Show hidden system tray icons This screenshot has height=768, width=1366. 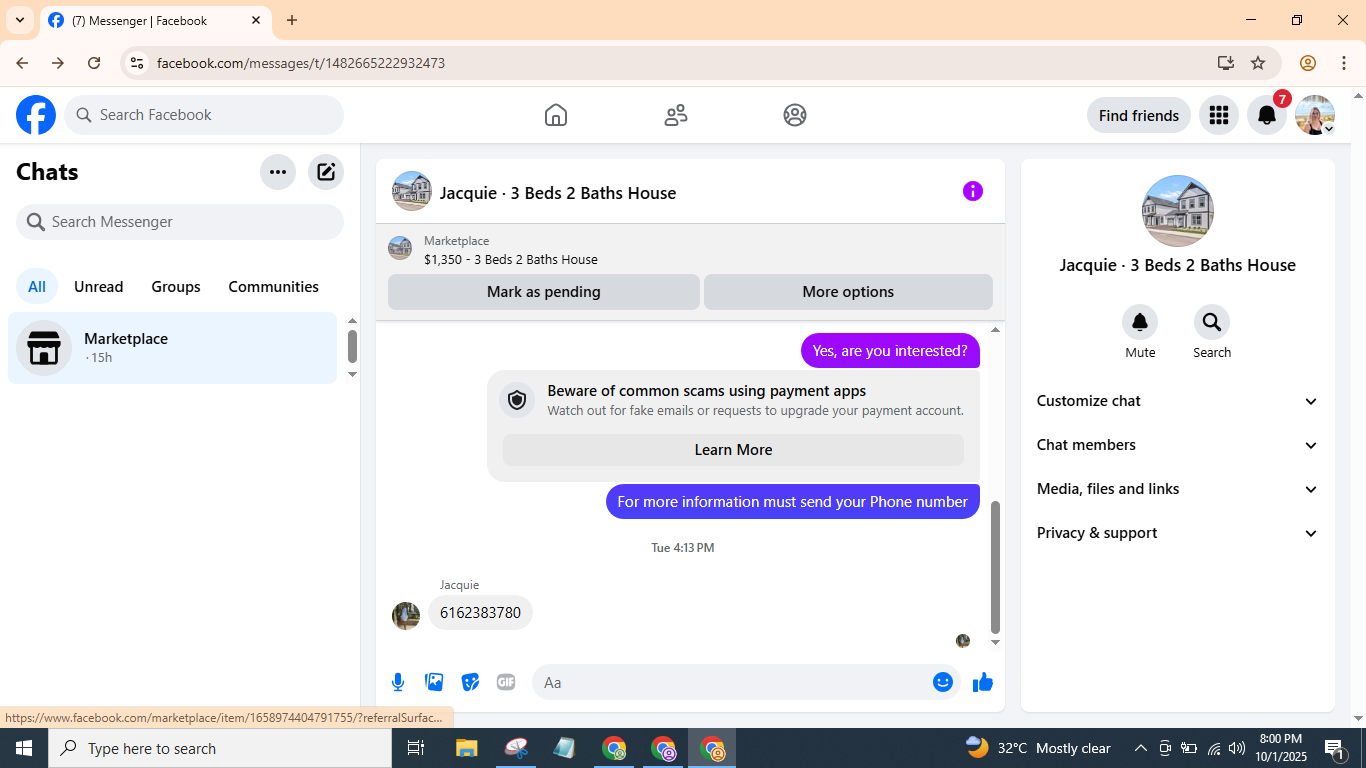coord(1140,748)
